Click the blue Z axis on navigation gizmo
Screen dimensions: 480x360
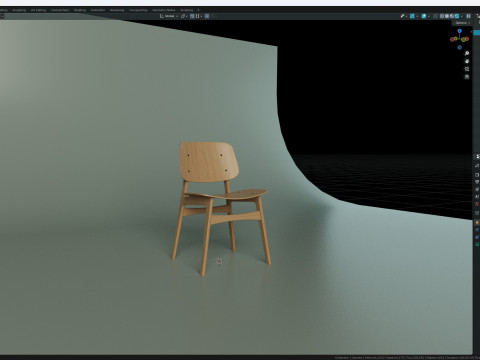click(x=459, y=31)
